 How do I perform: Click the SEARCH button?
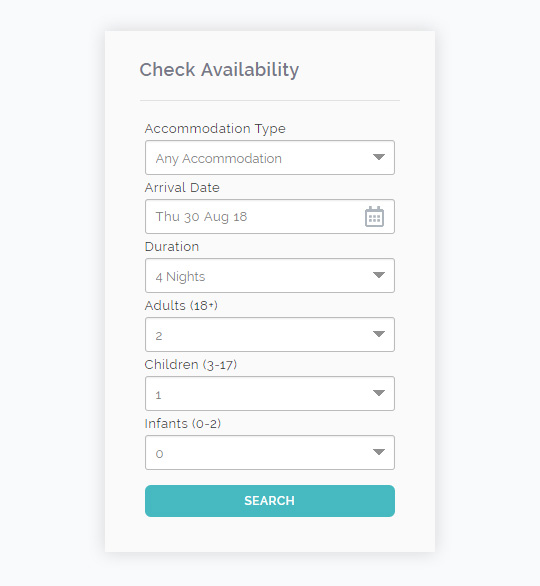270,501
